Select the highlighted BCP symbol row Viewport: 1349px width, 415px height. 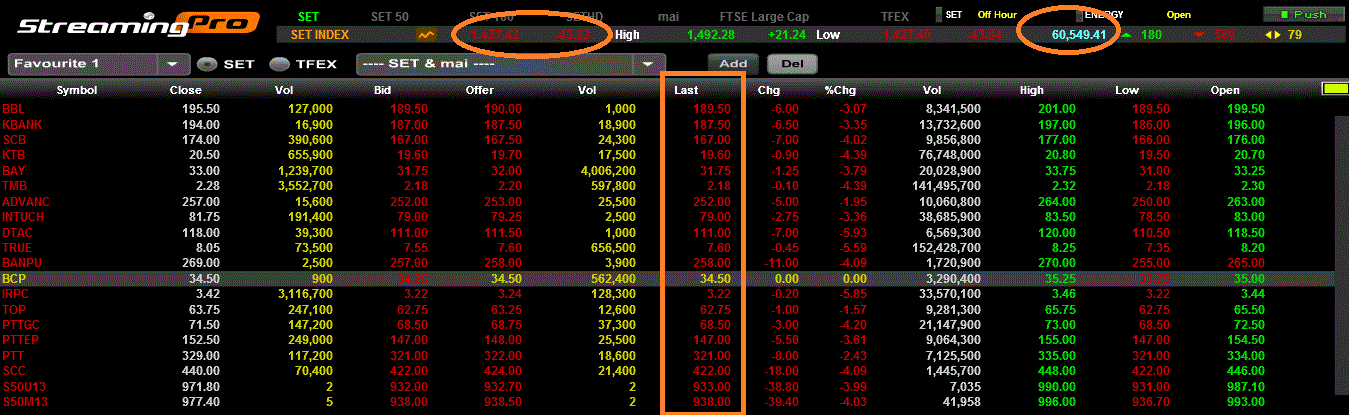pyautogui.click(x=668, y=278)
